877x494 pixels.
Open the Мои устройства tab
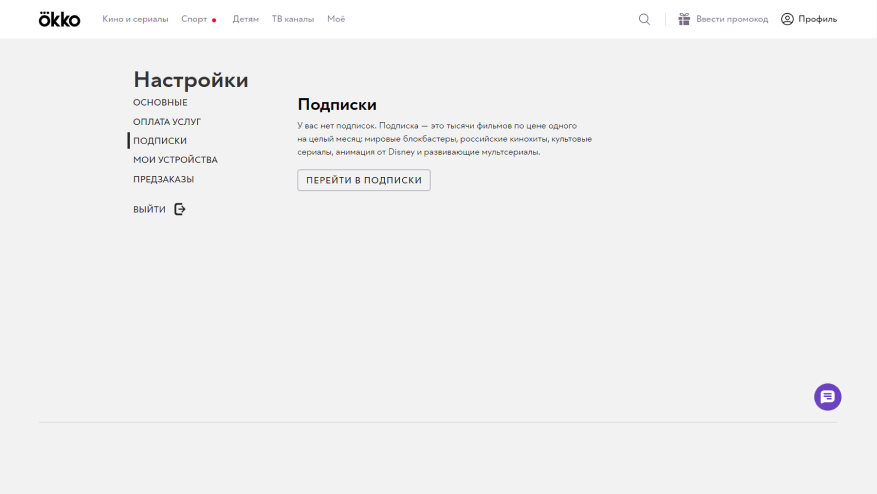click(175, 160)
